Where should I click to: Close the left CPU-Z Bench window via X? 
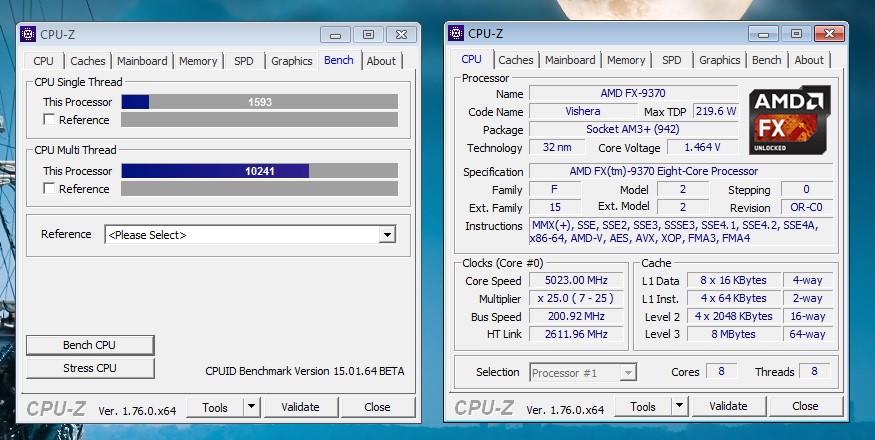[x=401, y=35]
